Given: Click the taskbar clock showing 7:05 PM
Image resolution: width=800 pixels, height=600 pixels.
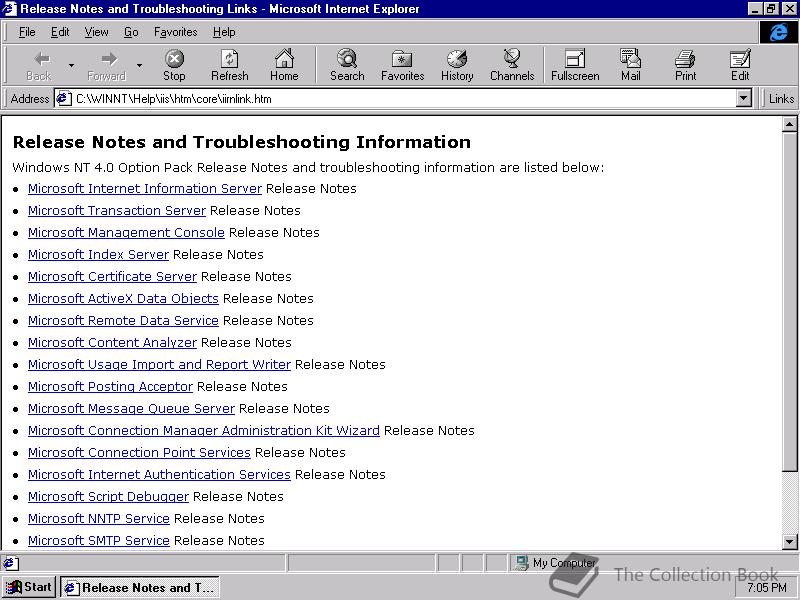Looking at the screenshot, I should tap(766, 588).
